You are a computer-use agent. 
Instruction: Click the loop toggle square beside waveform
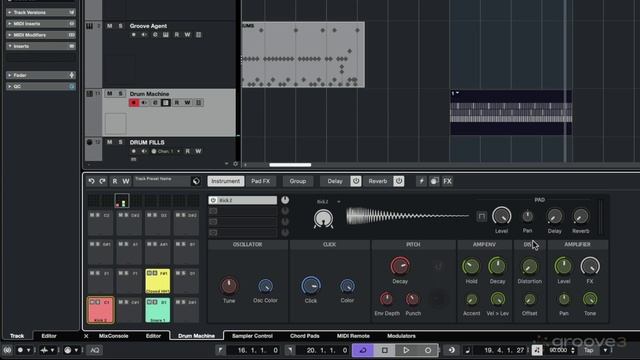pyautogui.click(x=482, y=216)
